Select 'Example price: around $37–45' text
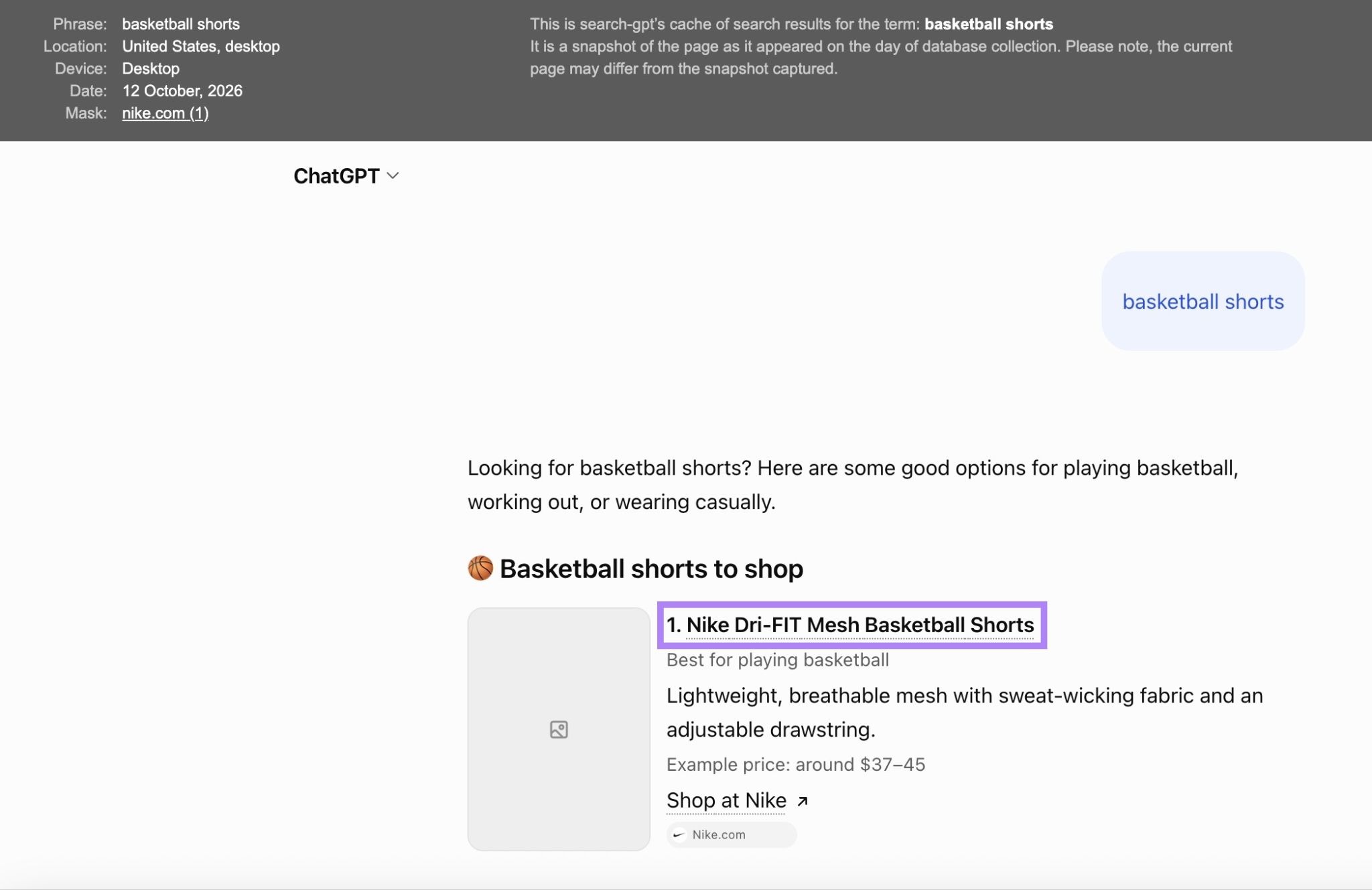Screen dimensions: 1372x890 coord(795,764)
